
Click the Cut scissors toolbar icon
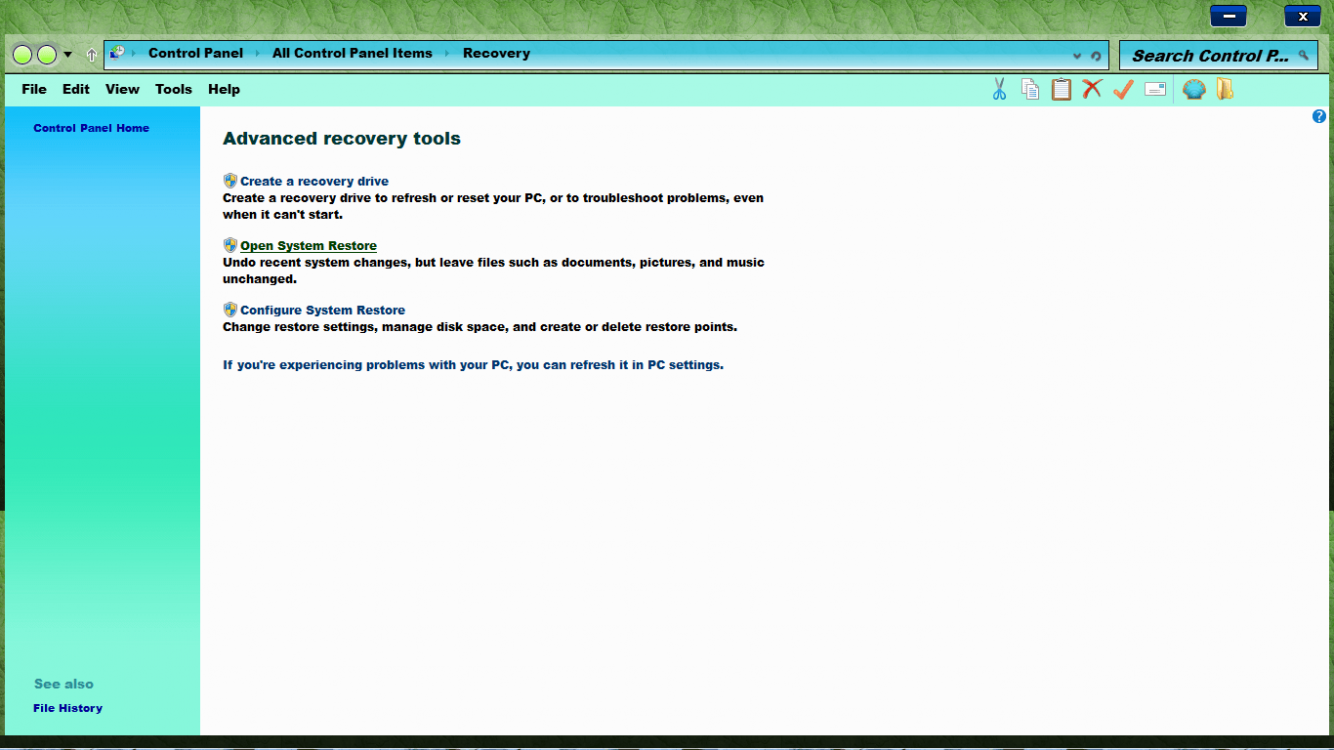pos(999,89)
